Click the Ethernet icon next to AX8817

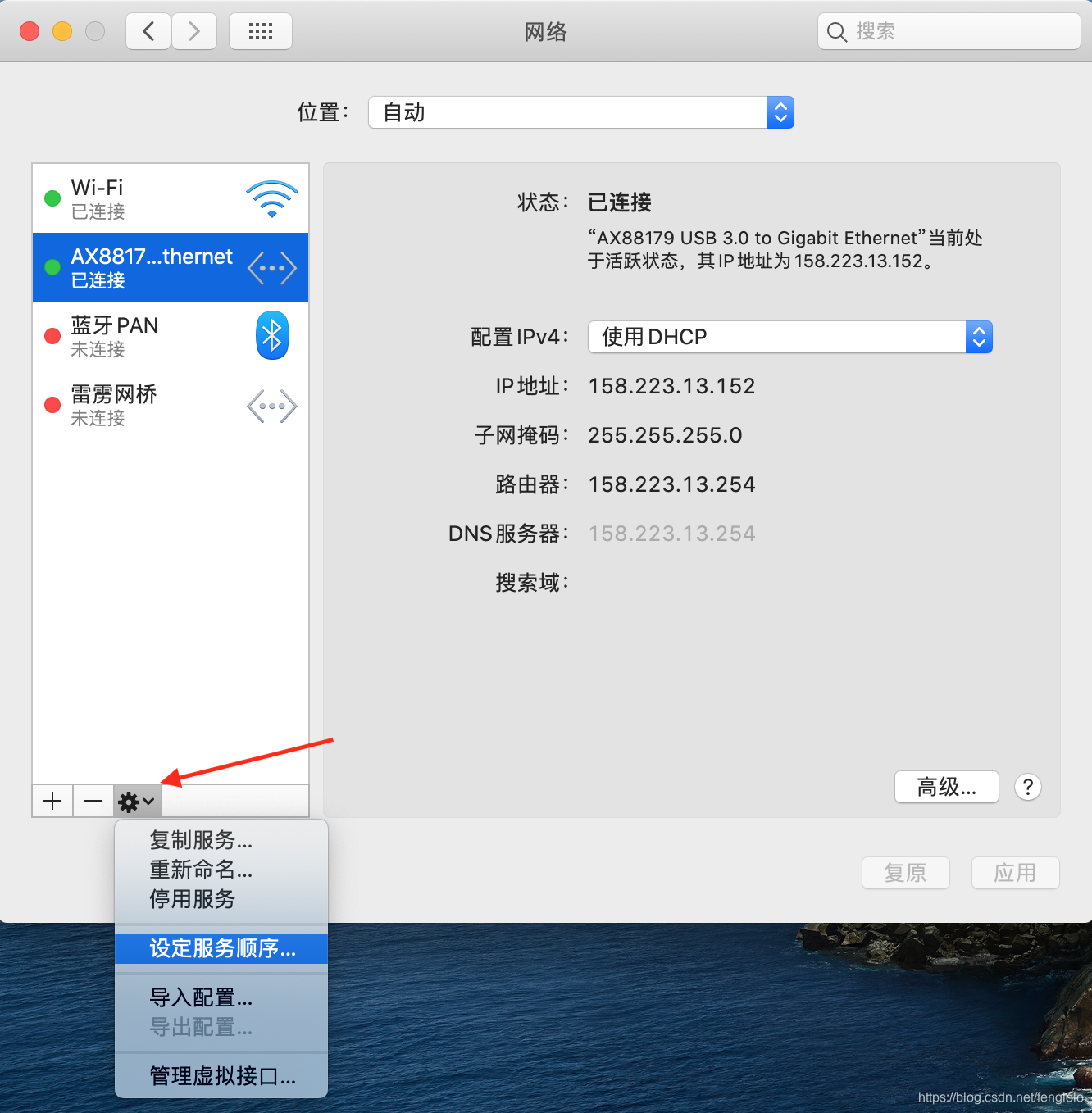(271, 266)
